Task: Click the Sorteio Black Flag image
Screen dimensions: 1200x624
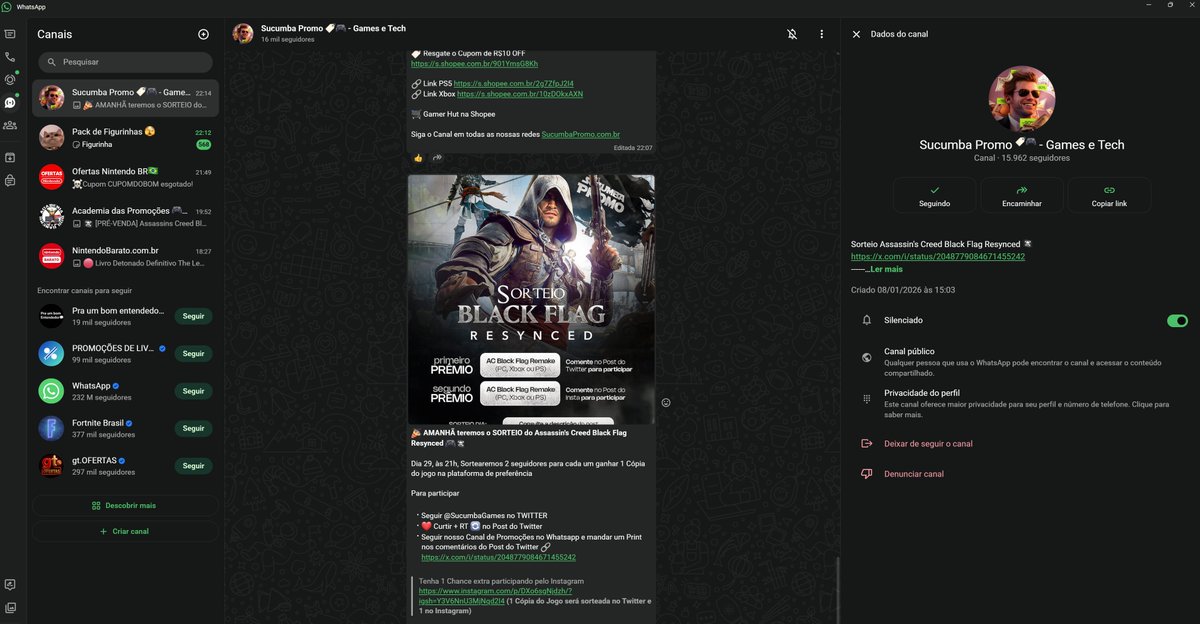Action: 531,299
